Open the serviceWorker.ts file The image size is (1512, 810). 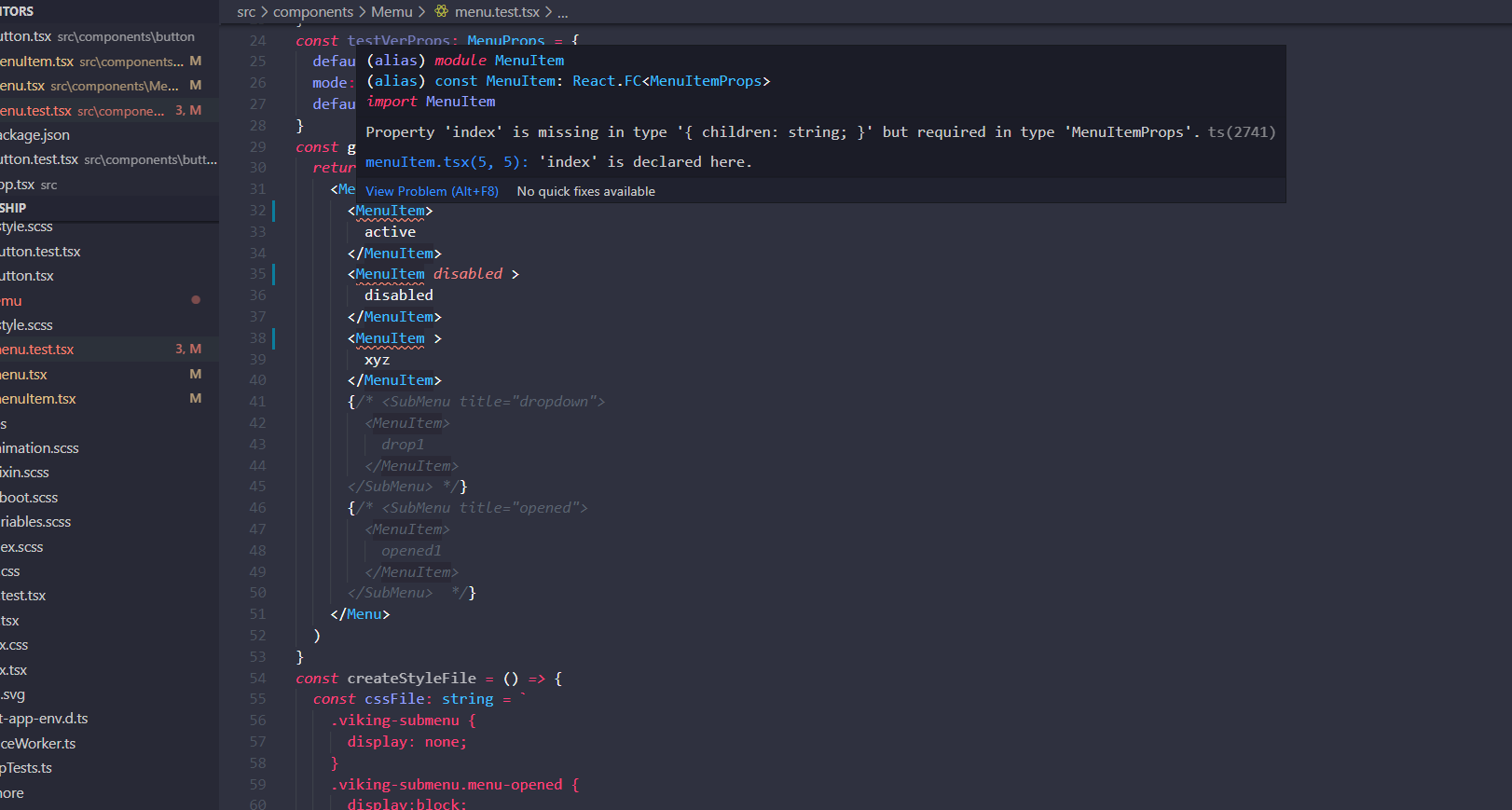pos(109,744)
